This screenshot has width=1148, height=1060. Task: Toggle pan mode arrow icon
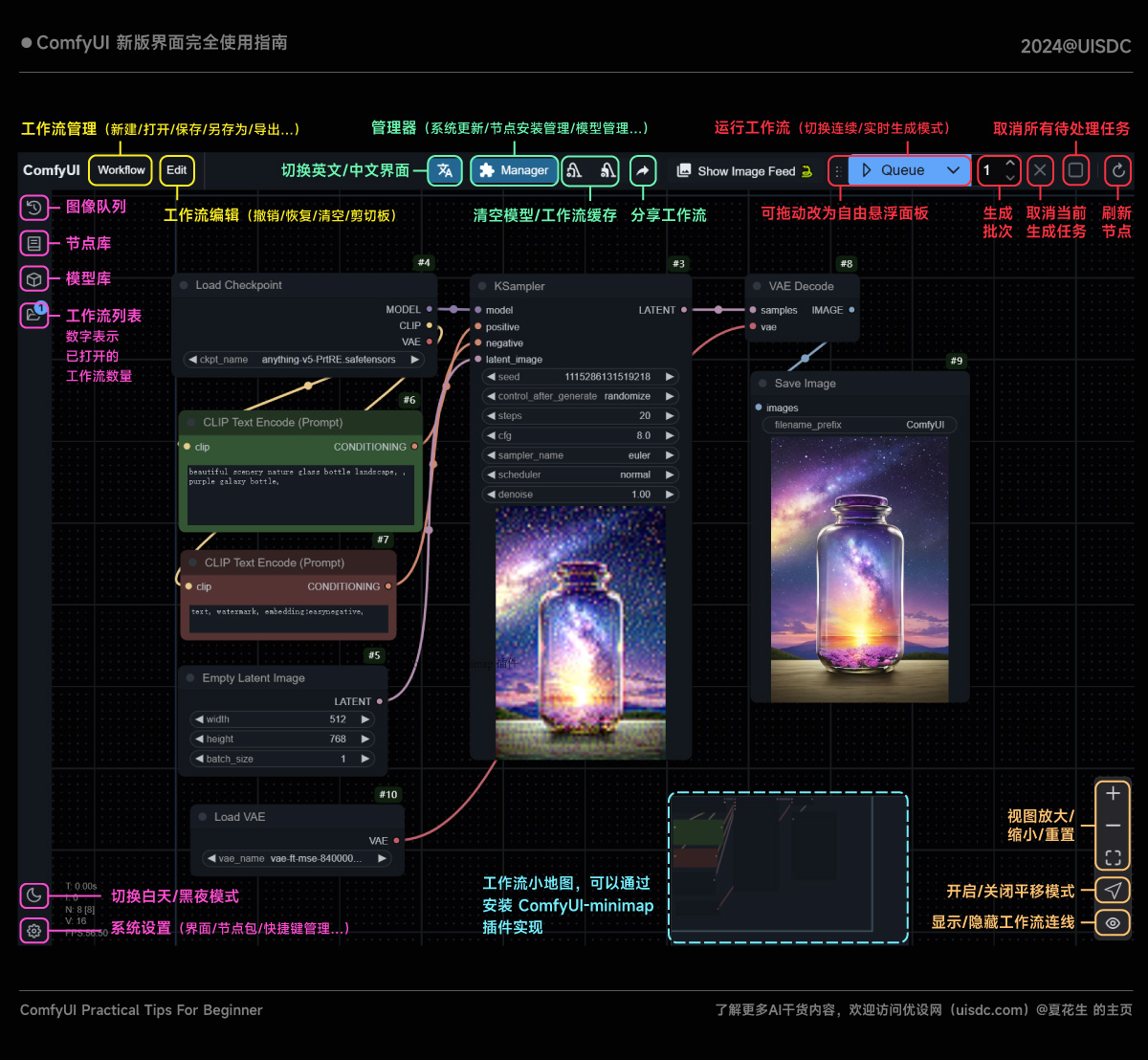click(x=1113, y=891)
